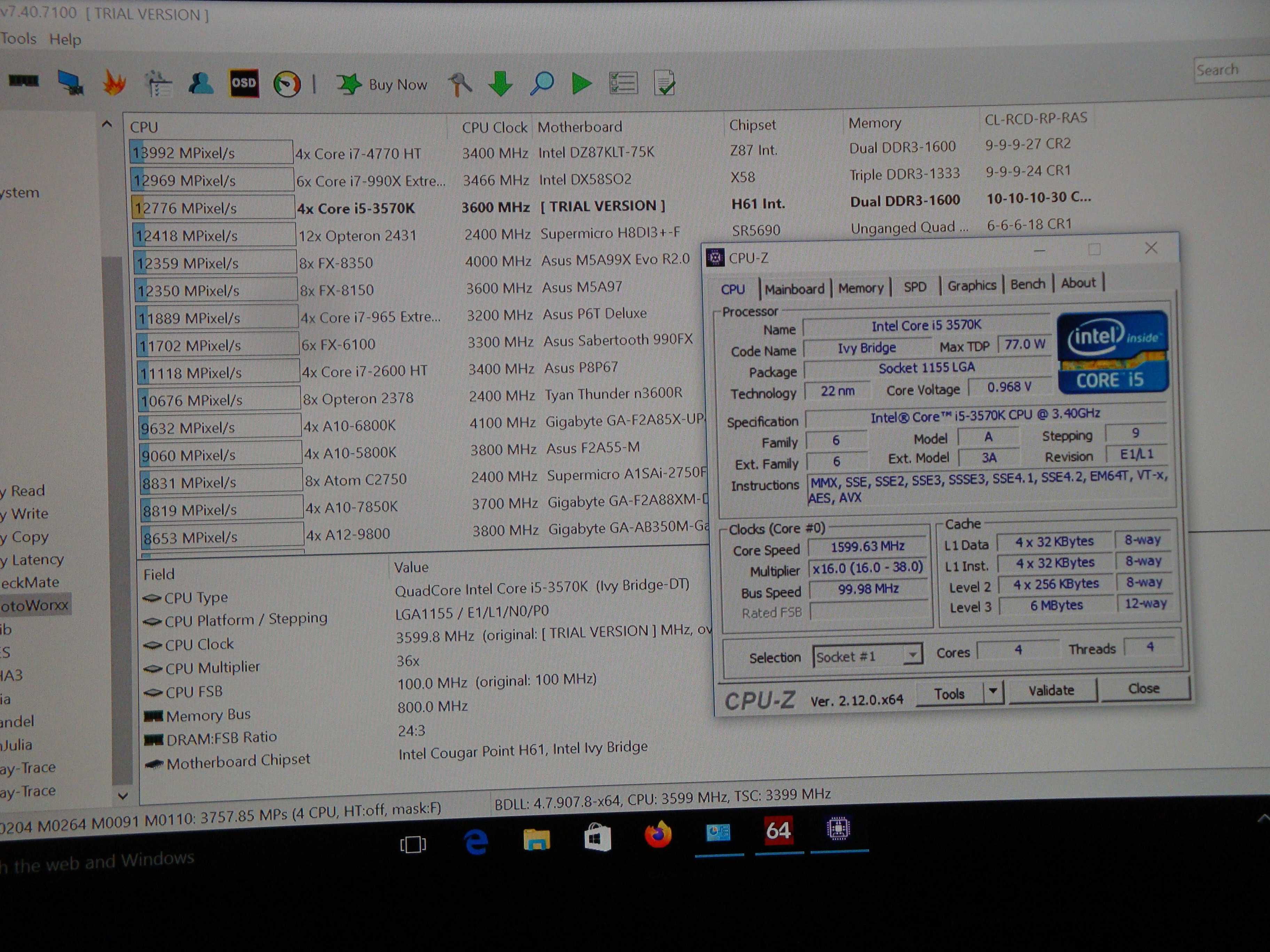Click the computer monitor toolbar icon

pos(71,82)
